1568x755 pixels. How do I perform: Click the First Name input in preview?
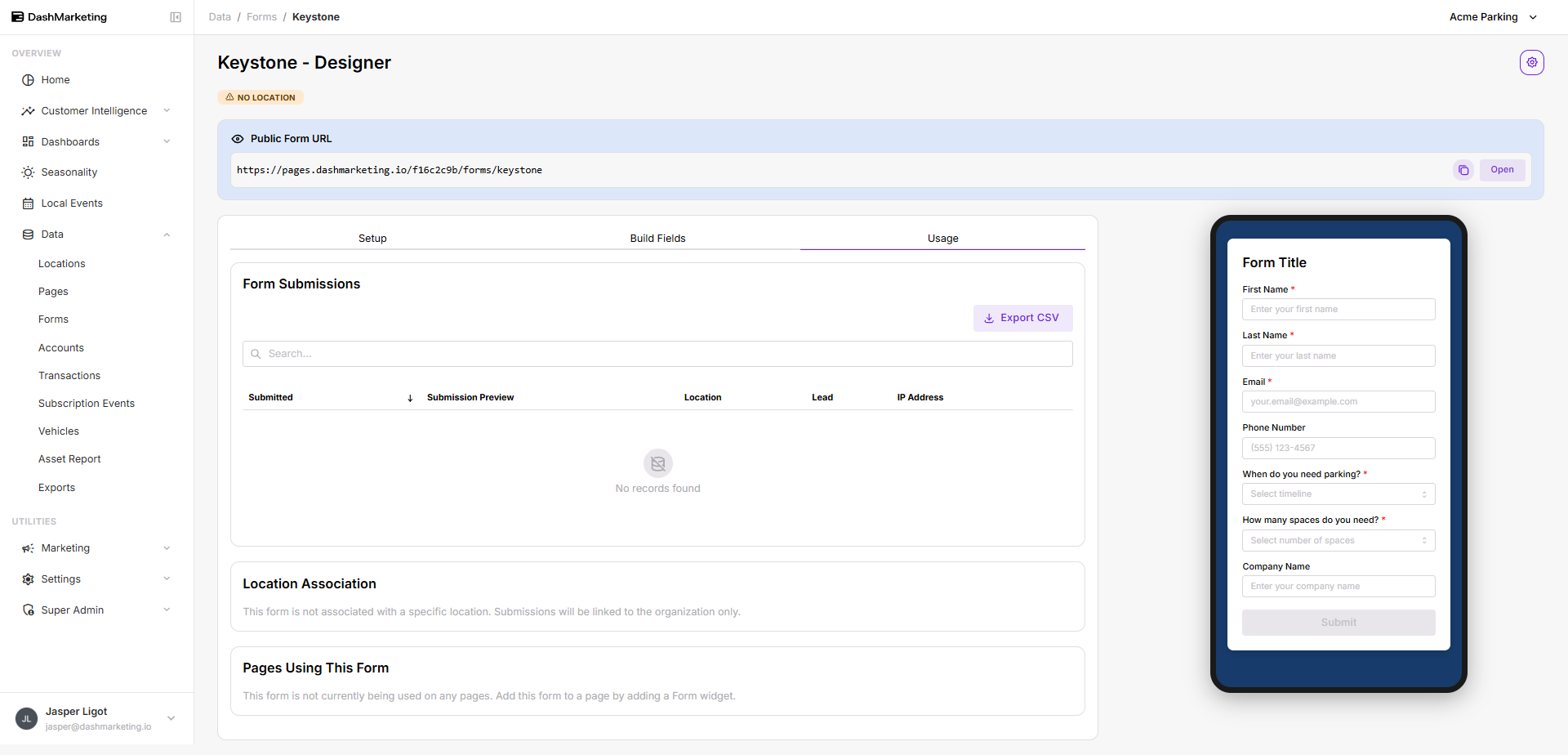tap(1339, 310)
